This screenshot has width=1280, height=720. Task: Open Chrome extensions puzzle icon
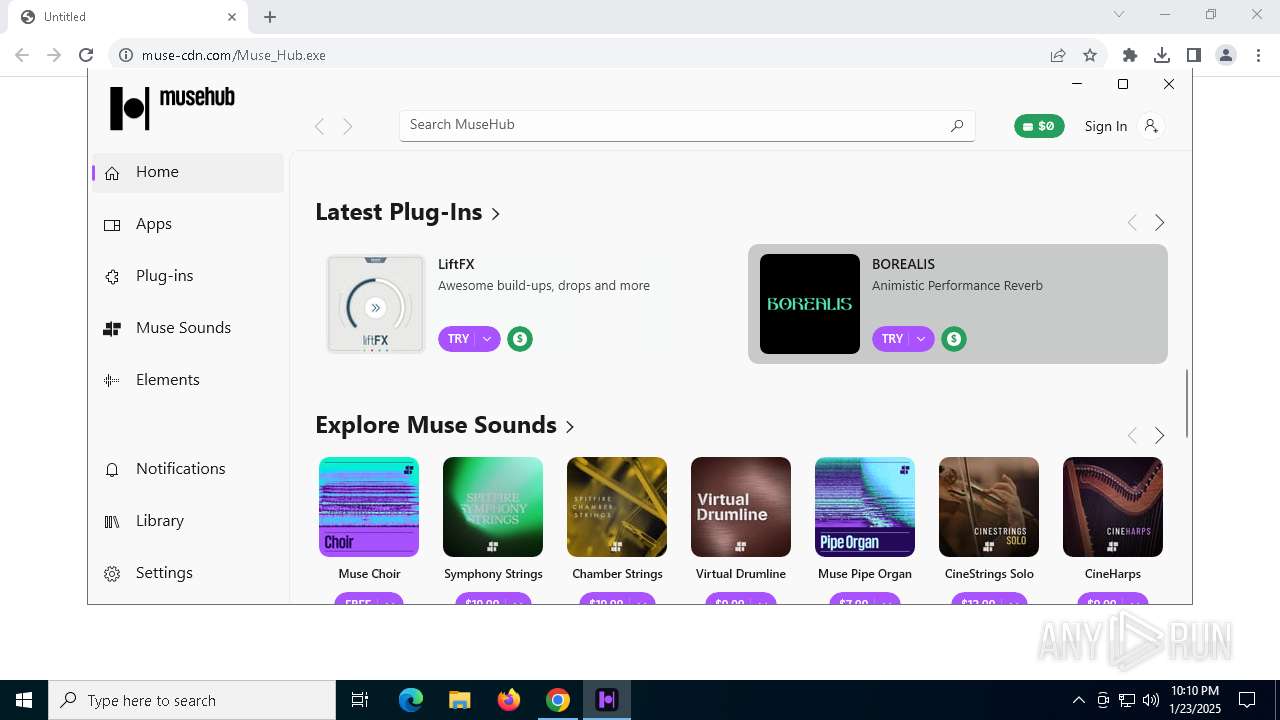[1130, 55]
